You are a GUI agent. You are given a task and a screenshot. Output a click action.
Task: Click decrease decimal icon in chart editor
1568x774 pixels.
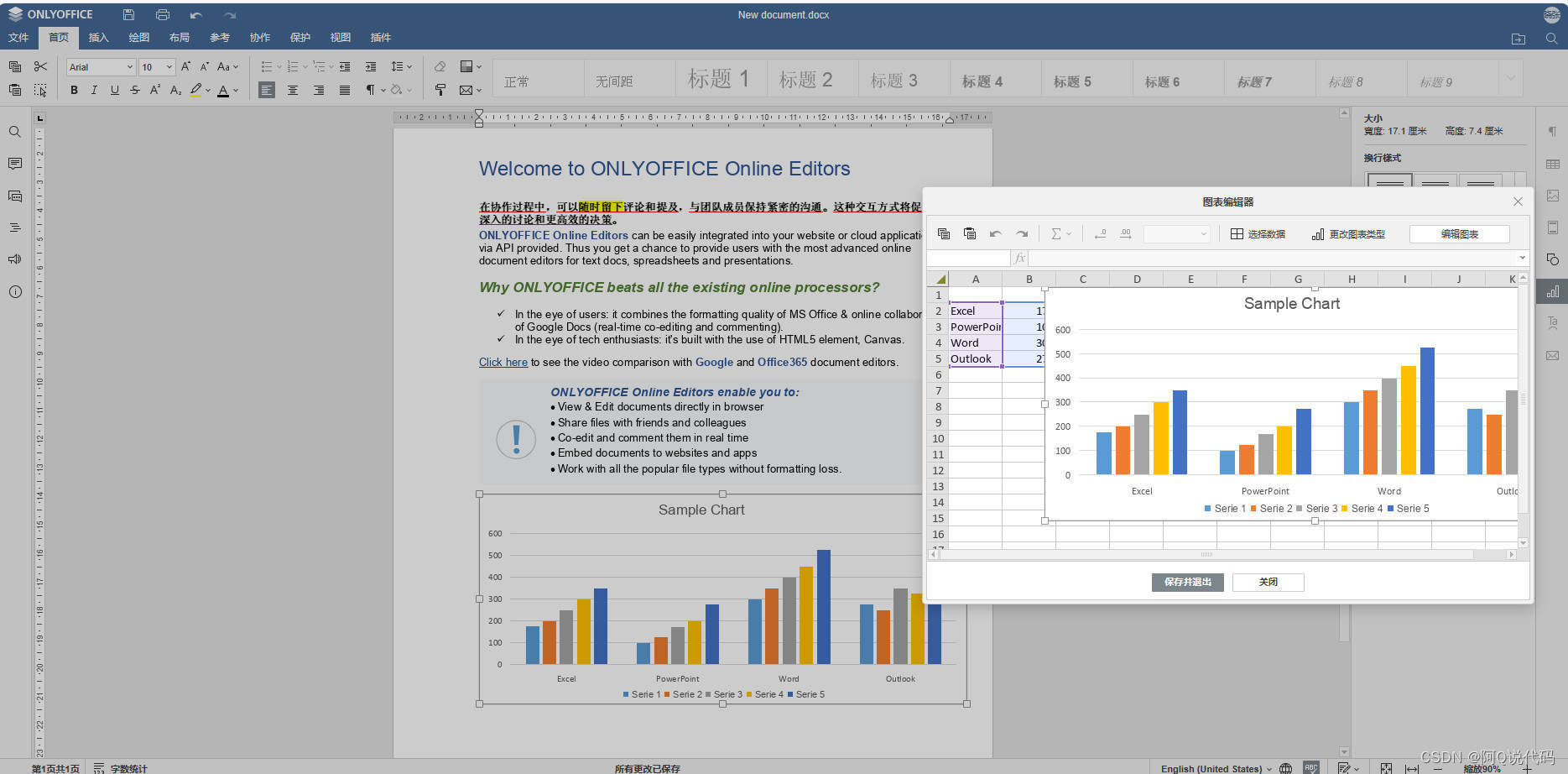tap(1100, 233)
